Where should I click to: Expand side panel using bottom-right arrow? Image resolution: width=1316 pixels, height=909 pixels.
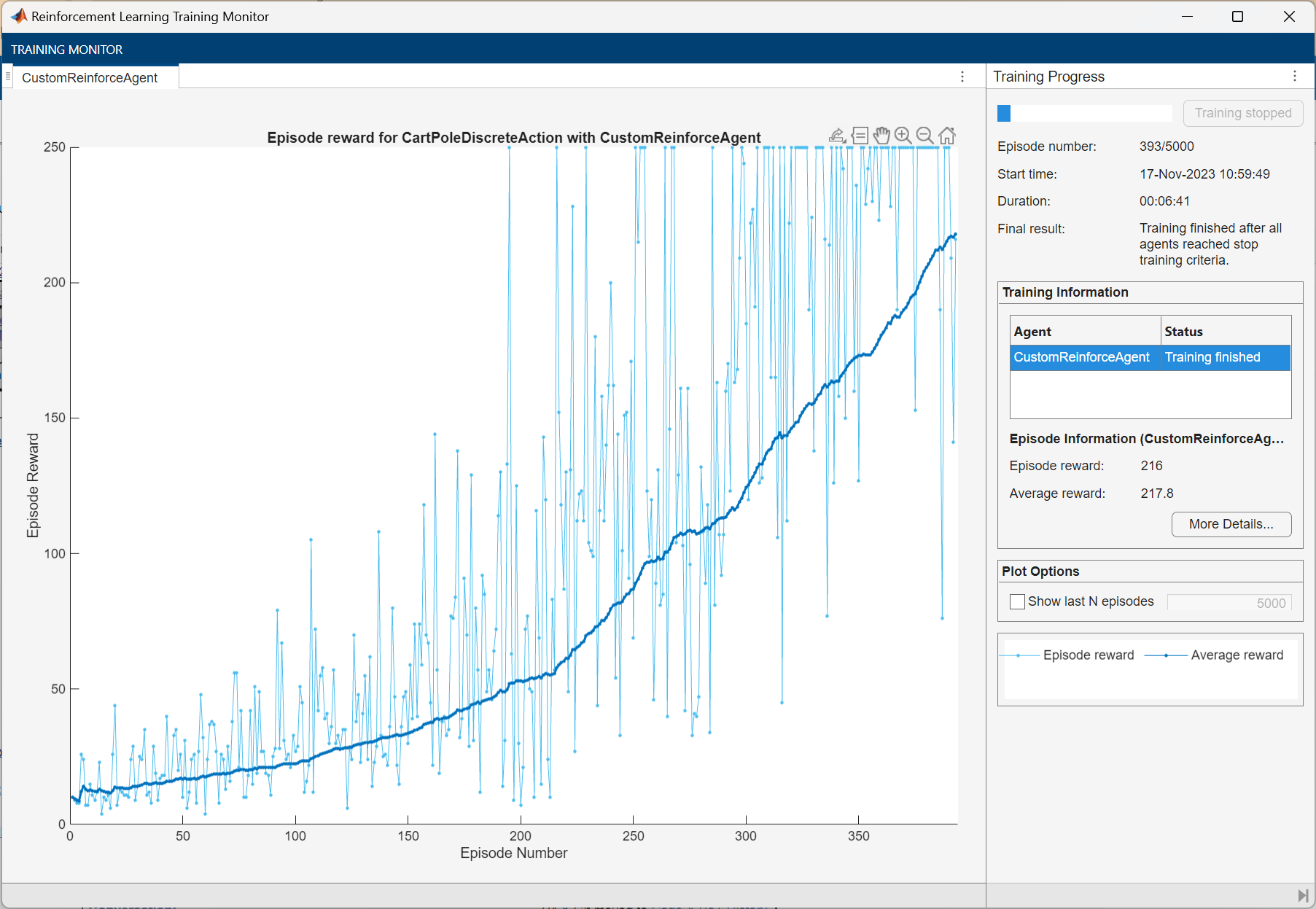click(1303, 895)
